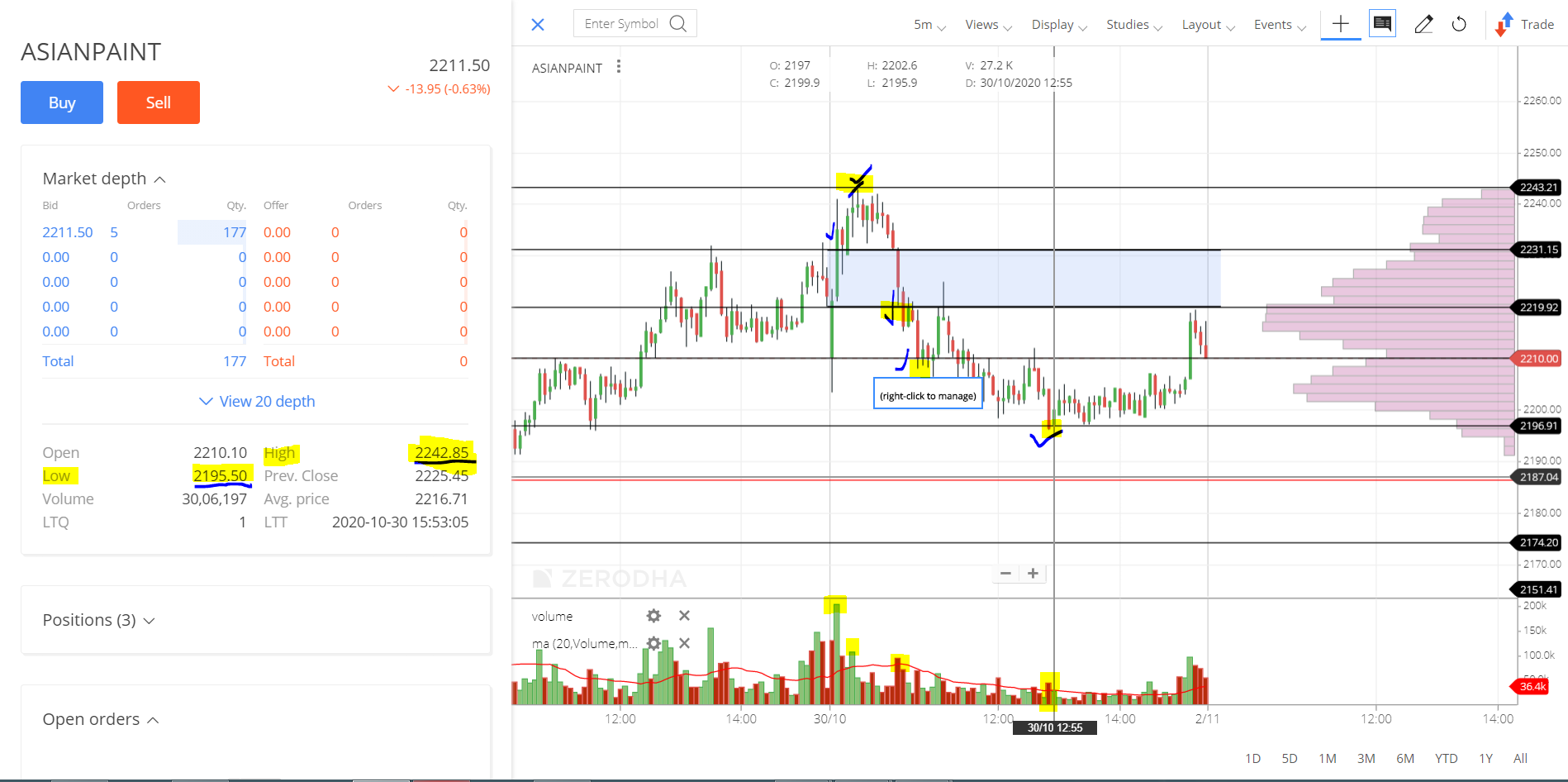Toggle the chart info panel icon
Viewport: 1568px width, 782px height.
pyautogui.click(x=1382, y=23)
